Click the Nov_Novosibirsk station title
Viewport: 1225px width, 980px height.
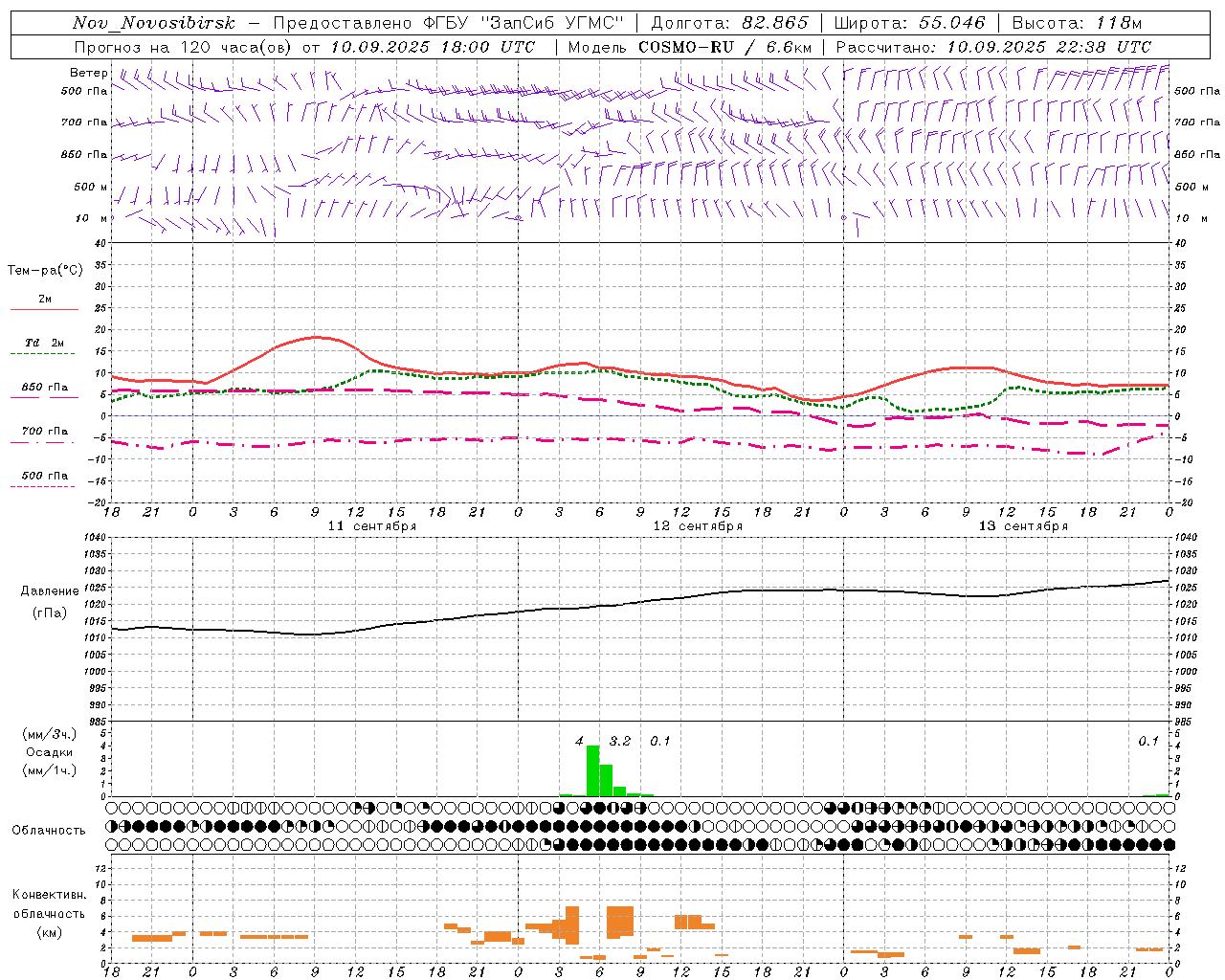154,23
